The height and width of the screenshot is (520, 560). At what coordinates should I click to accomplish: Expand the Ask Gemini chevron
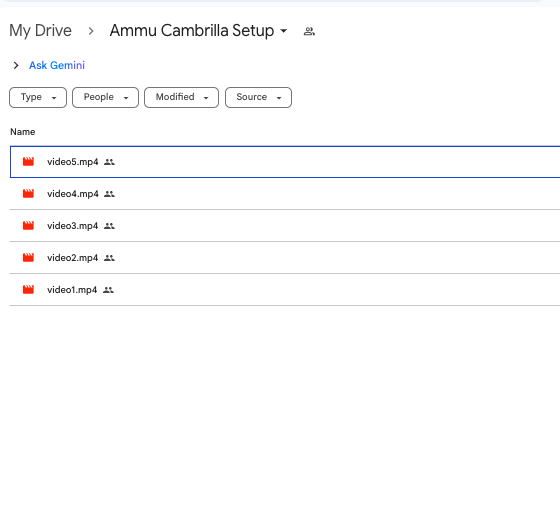pyautogui.click(x=16, y=65)
